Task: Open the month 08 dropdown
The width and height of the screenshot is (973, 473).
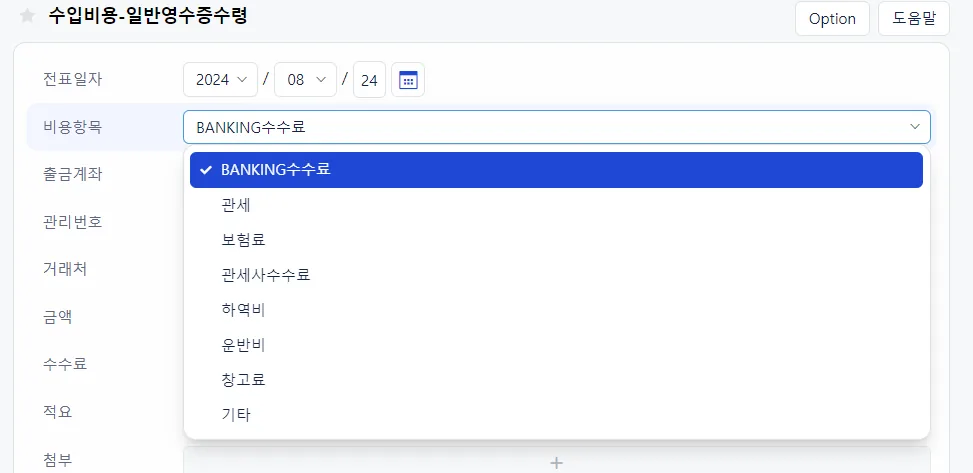Action: tap(305, 79)
